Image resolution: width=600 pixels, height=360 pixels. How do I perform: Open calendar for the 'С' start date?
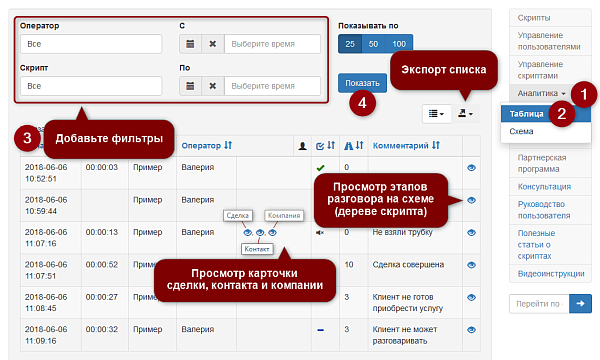pos(190,44)
